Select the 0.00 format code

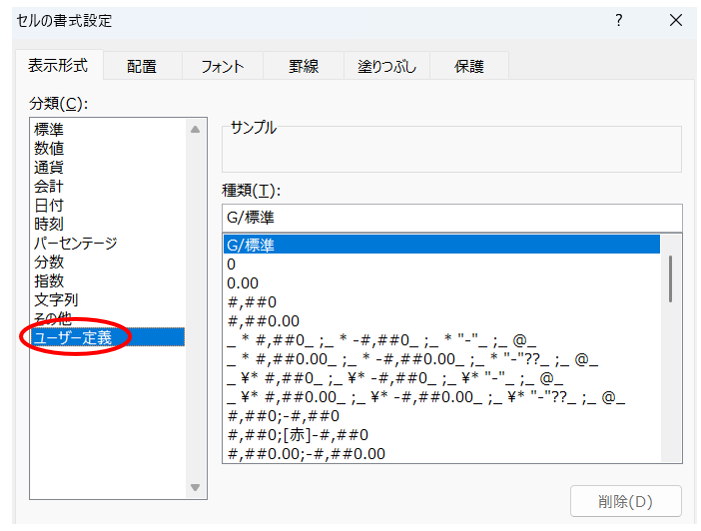[x=243, y=283]
